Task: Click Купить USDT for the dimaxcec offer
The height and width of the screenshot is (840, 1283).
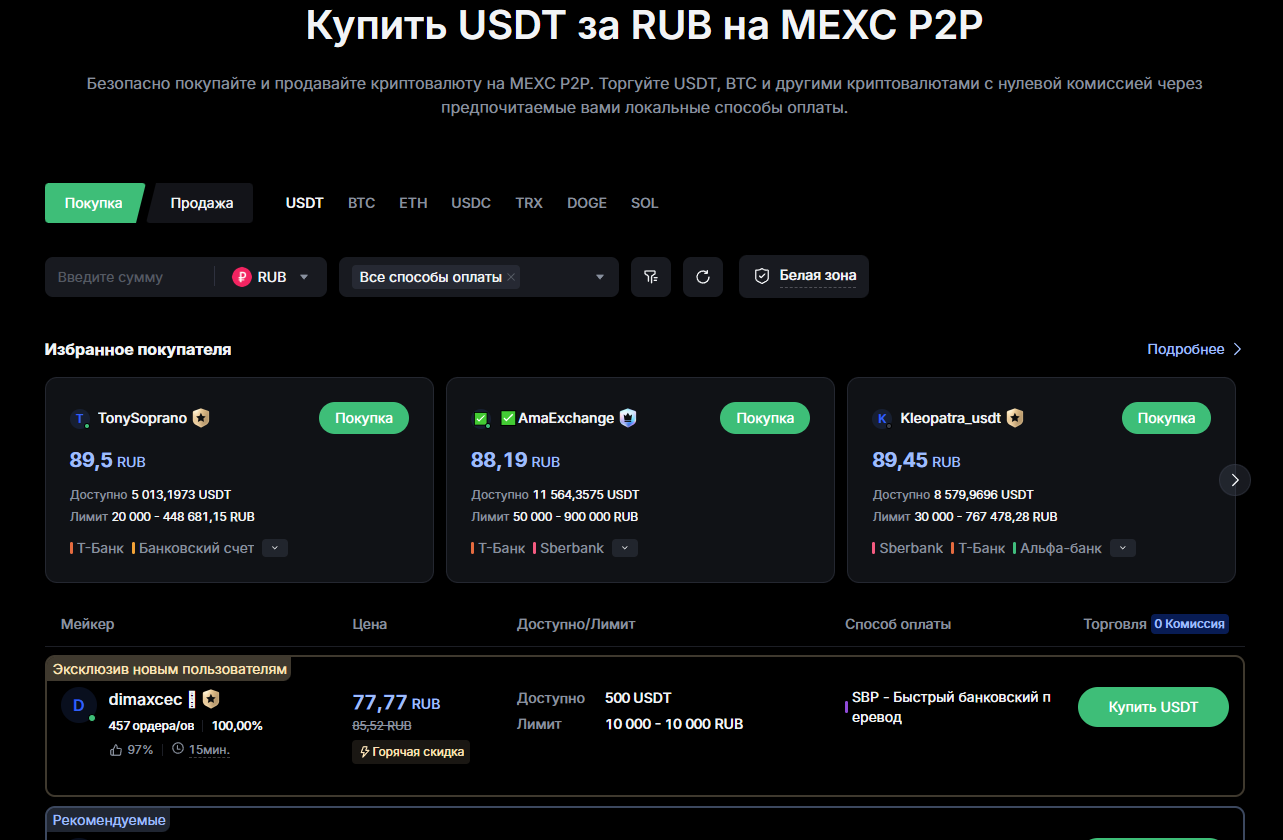Action: (x=1153, y=707)
